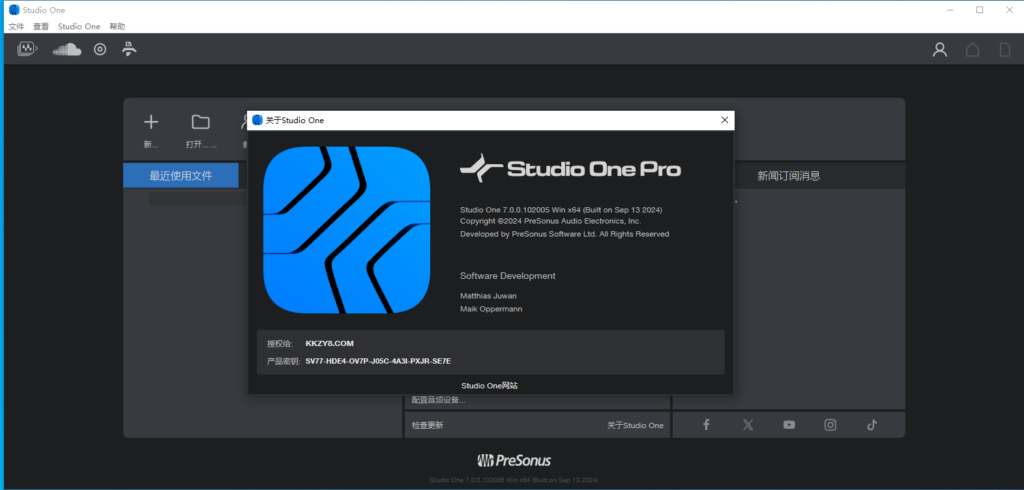Select the 新闻订阅消息 tab
The image size is (1024, 490).
(x=788, y=175)
